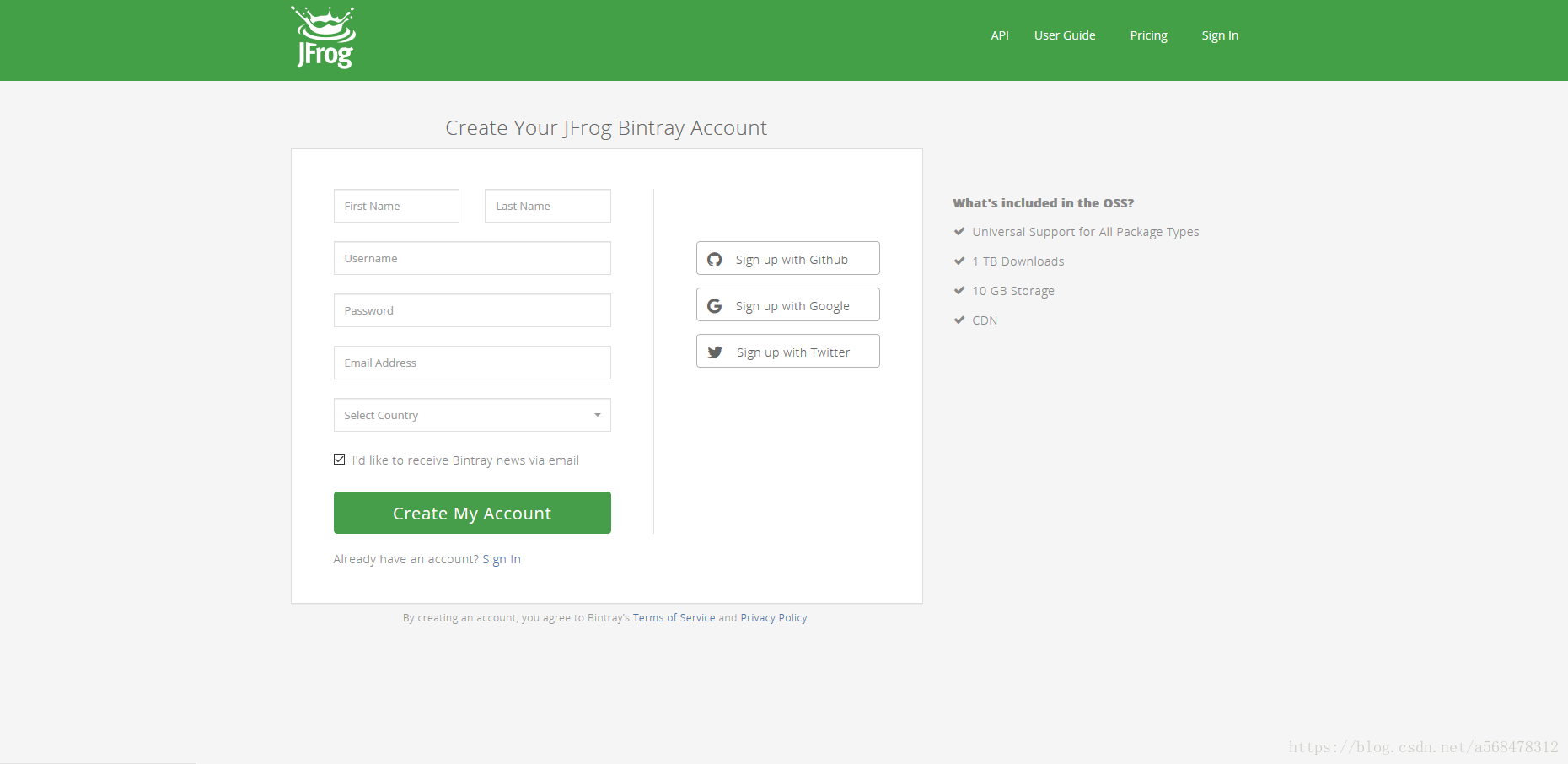This screenshot has width=1568, height=764.
Task: Sign up with Github
Action: click(x=788, y=258)
